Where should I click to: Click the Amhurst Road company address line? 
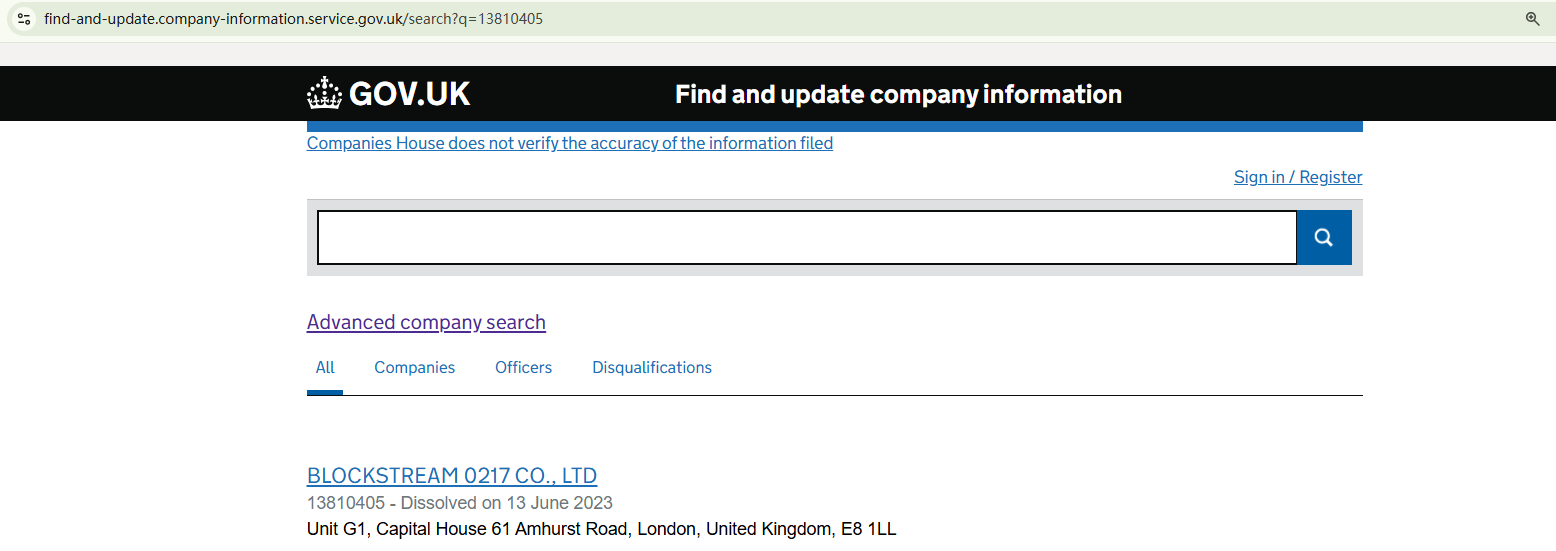(x=601, y=529)
